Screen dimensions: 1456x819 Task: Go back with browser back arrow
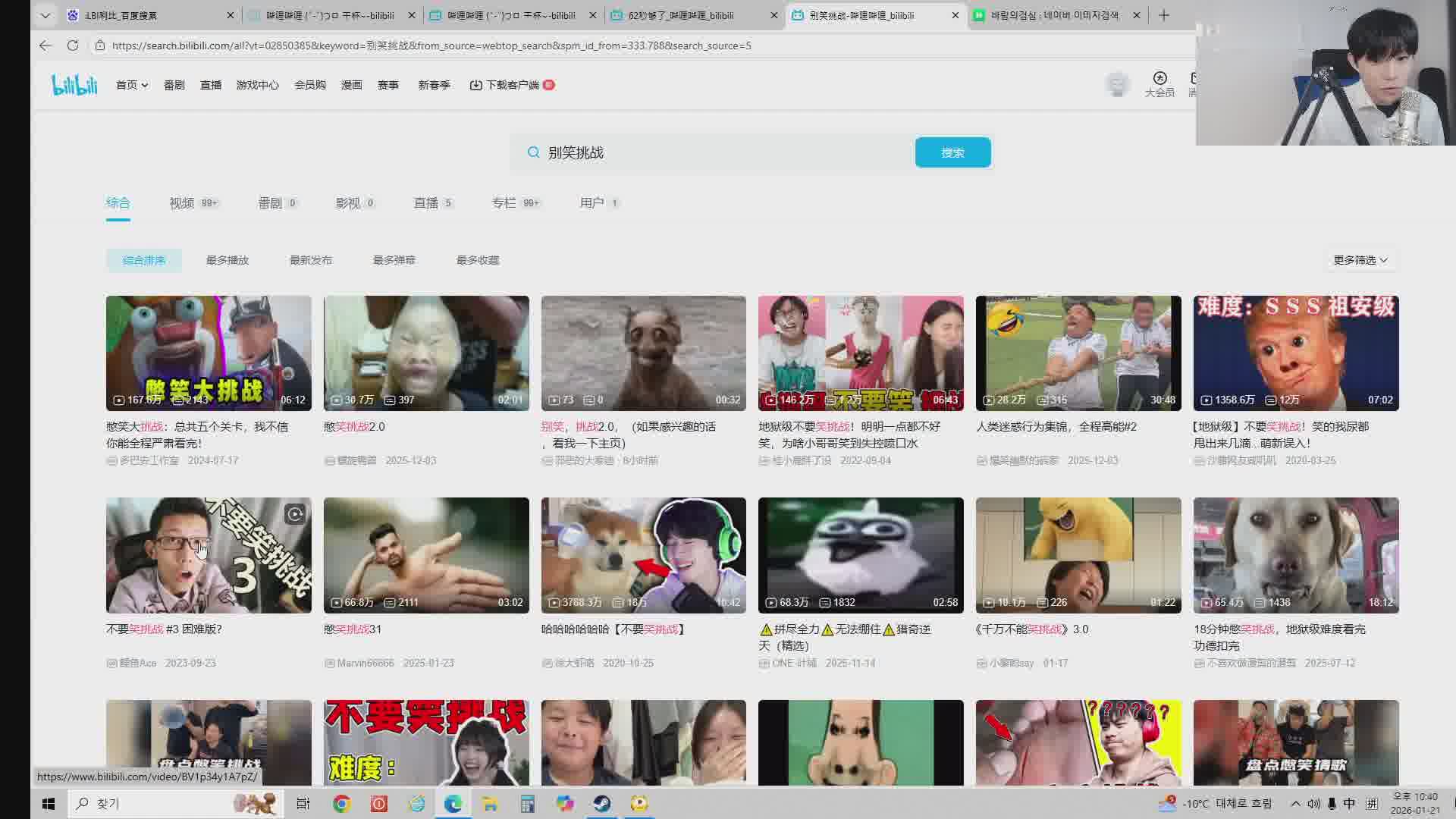[x=45, y=45]
